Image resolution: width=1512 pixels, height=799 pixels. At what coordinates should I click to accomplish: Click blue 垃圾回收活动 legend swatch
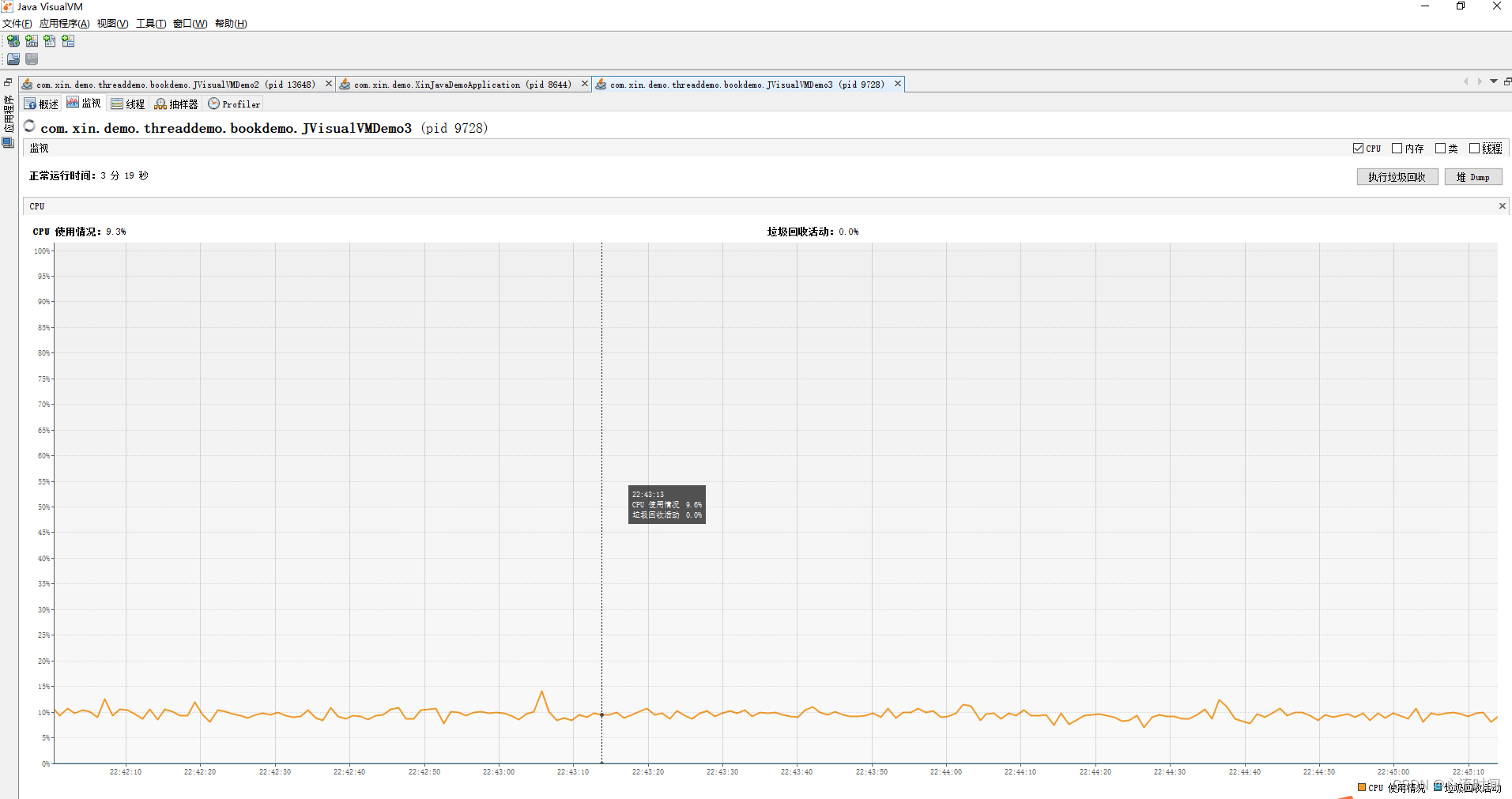(1438, 787)
